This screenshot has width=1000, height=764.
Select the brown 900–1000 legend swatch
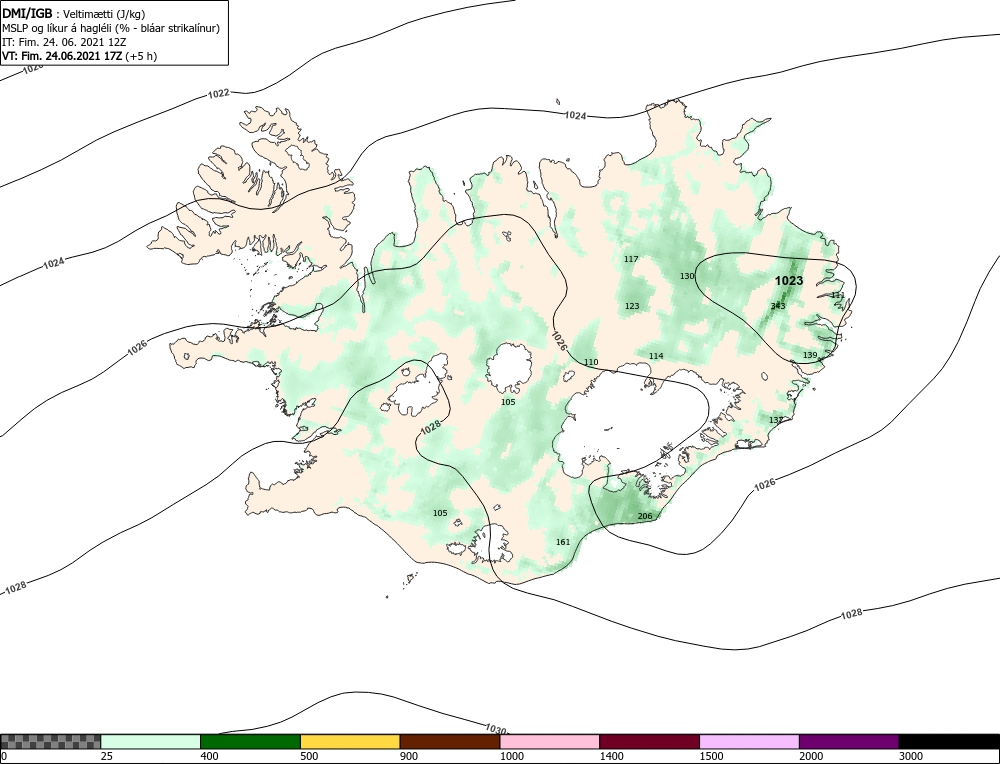coord(450,741)
